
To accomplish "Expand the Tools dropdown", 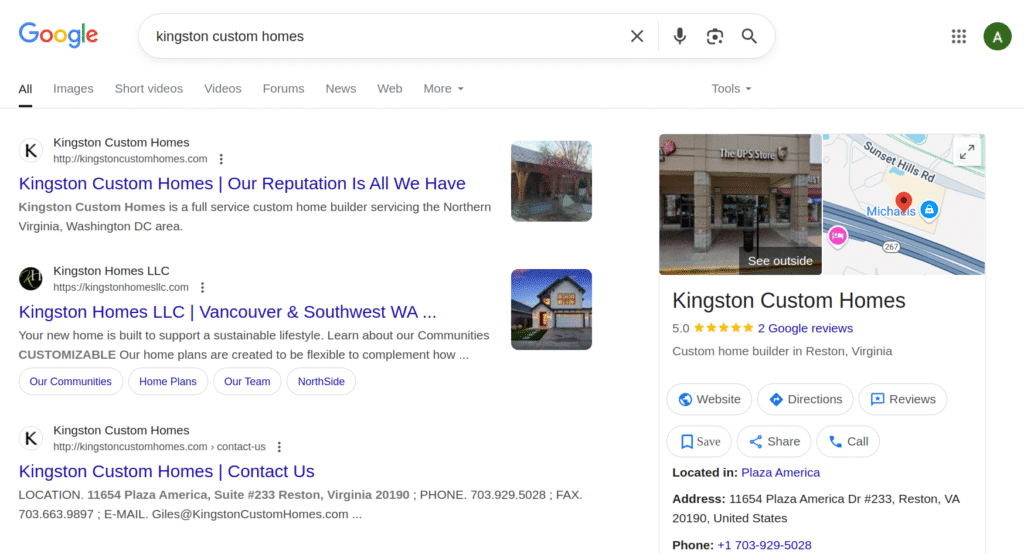I will coord(731,89).
